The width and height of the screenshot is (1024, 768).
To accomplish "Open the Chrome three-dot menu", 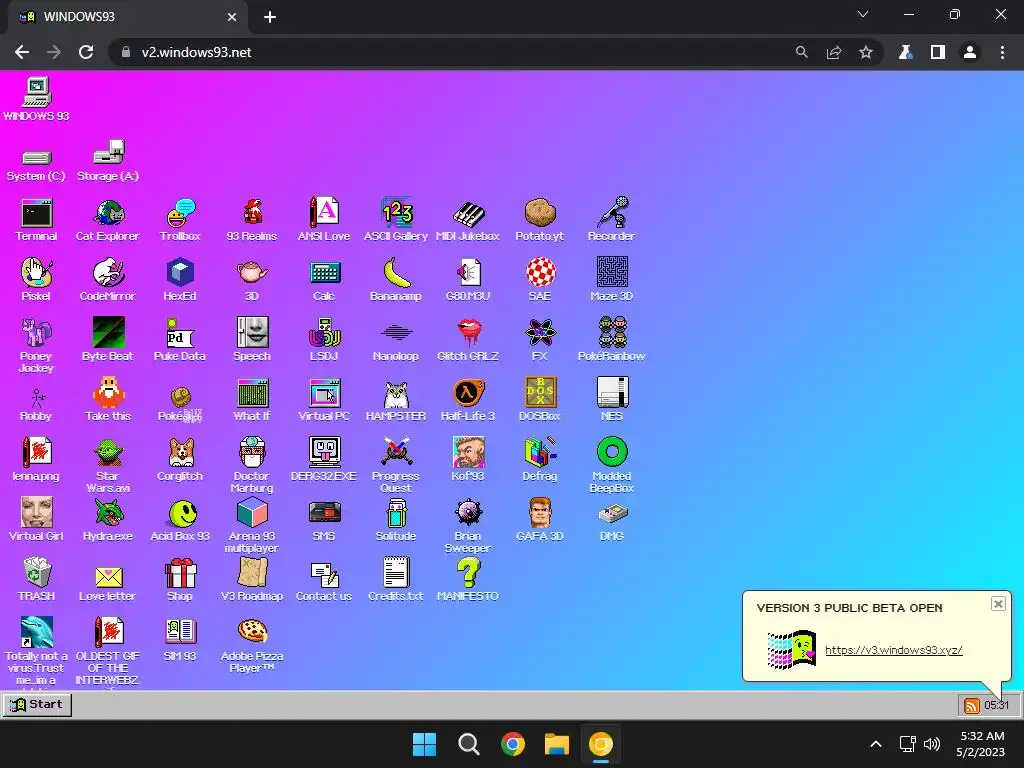I will click(1002, 52).
